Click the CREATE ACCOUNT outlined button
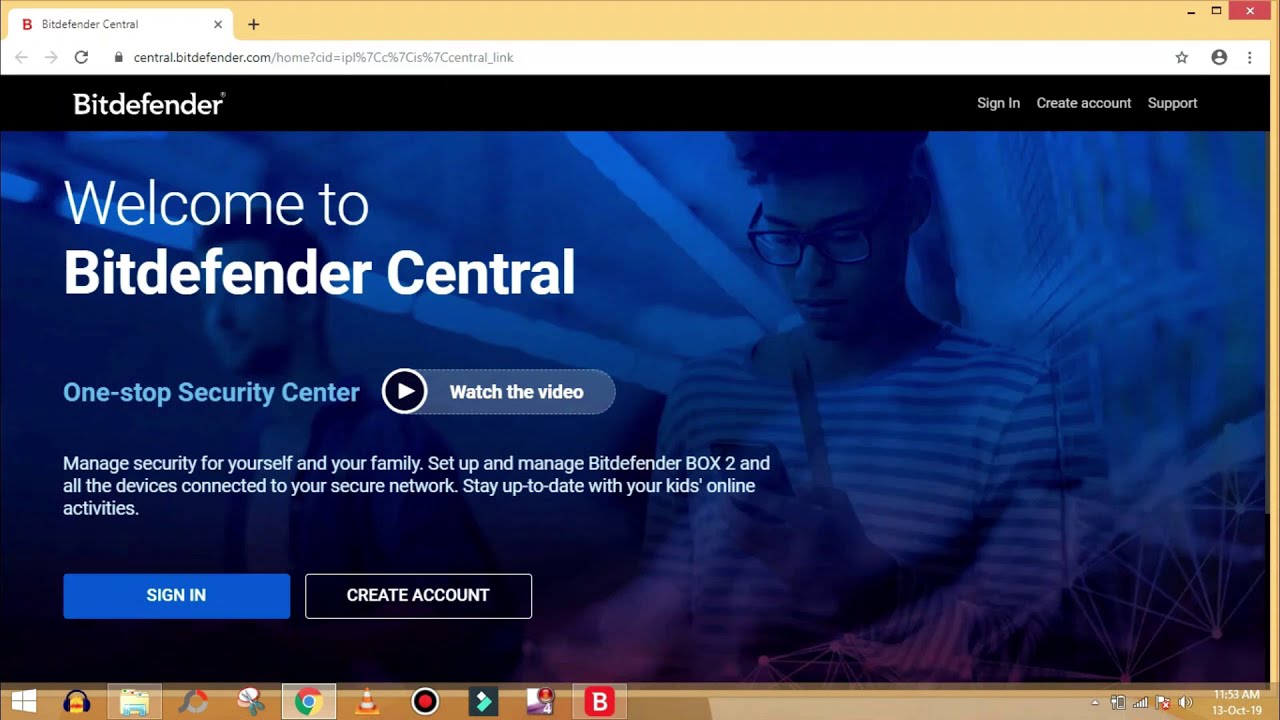Screen dimensions: 1280x720 tap(418, 596)
